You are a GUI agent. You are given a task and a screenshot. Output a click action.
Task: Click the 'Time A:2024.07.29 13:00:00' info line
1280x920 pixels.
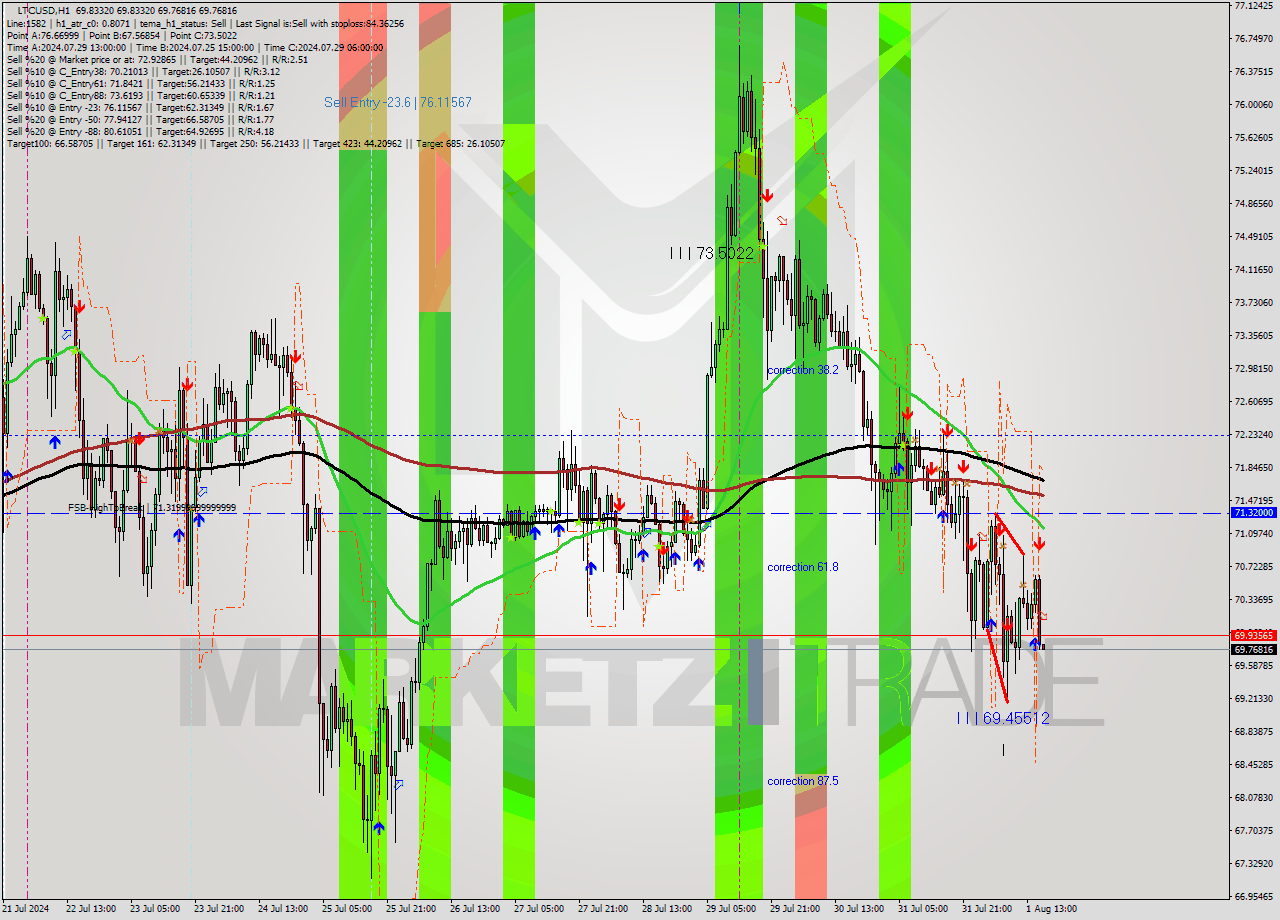pyautogui.click(x=194, y=47)
